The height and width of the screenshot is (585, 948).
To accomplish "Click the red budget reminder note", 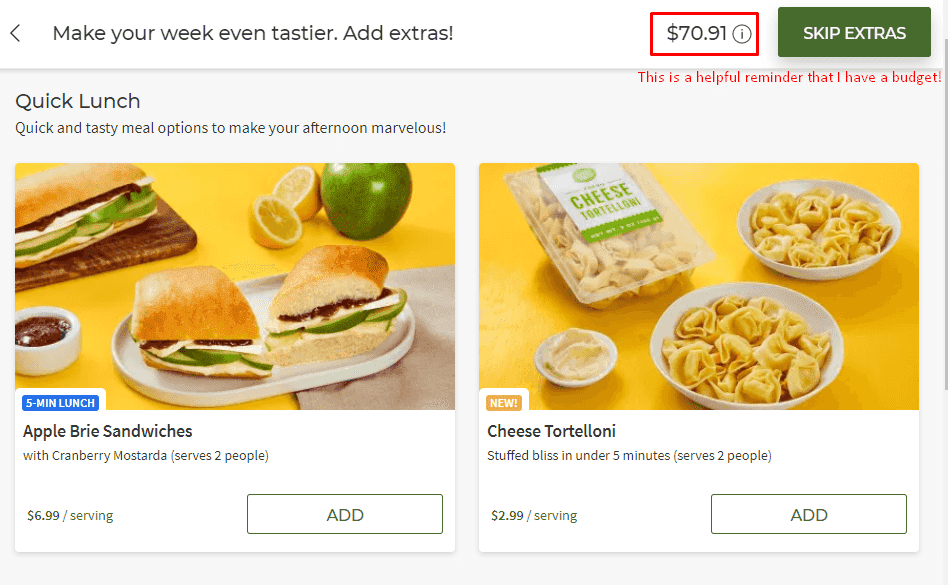I will tap(790, 77).
